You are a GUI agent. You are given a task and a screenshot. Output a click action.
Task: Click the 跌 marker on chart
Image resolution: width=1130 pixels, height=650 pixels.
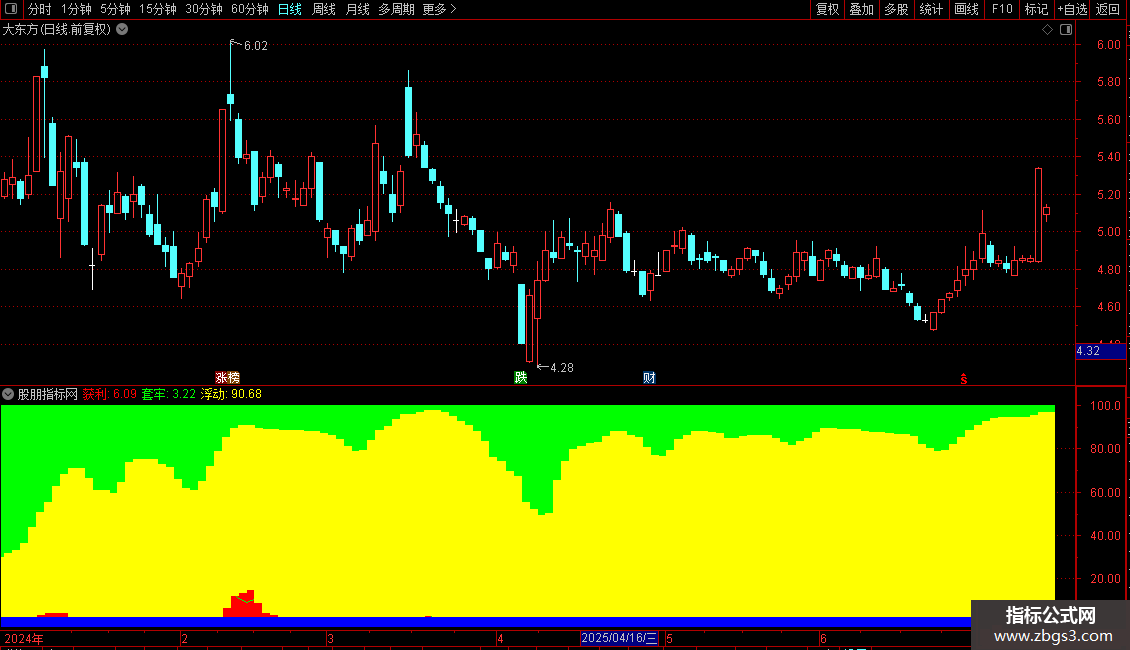520,378
